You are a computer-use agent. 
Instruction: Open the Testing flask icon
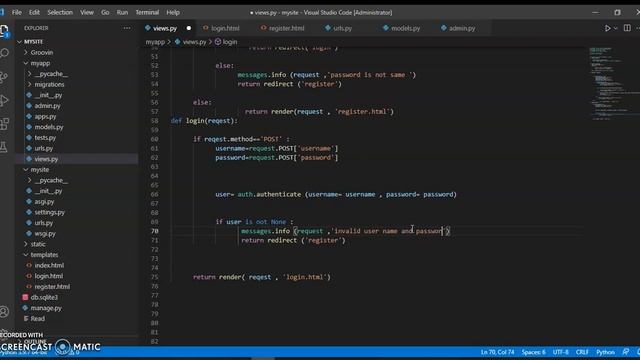[4, 147]
